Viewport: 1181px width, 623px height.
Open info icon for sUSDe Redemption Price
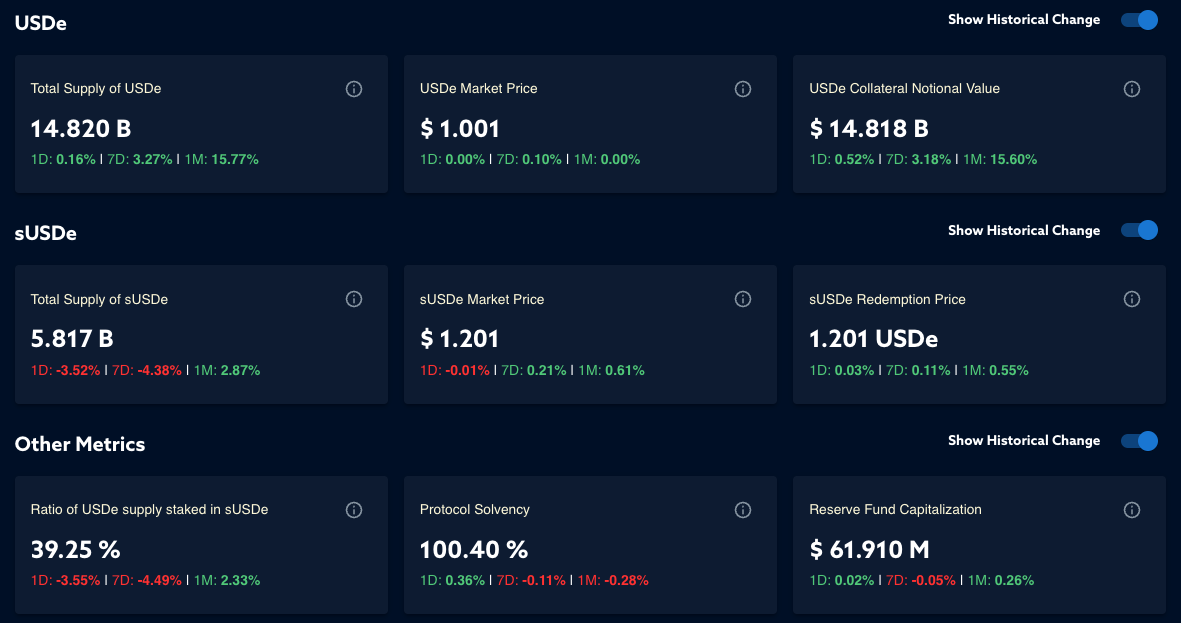tap(1132, 299)
